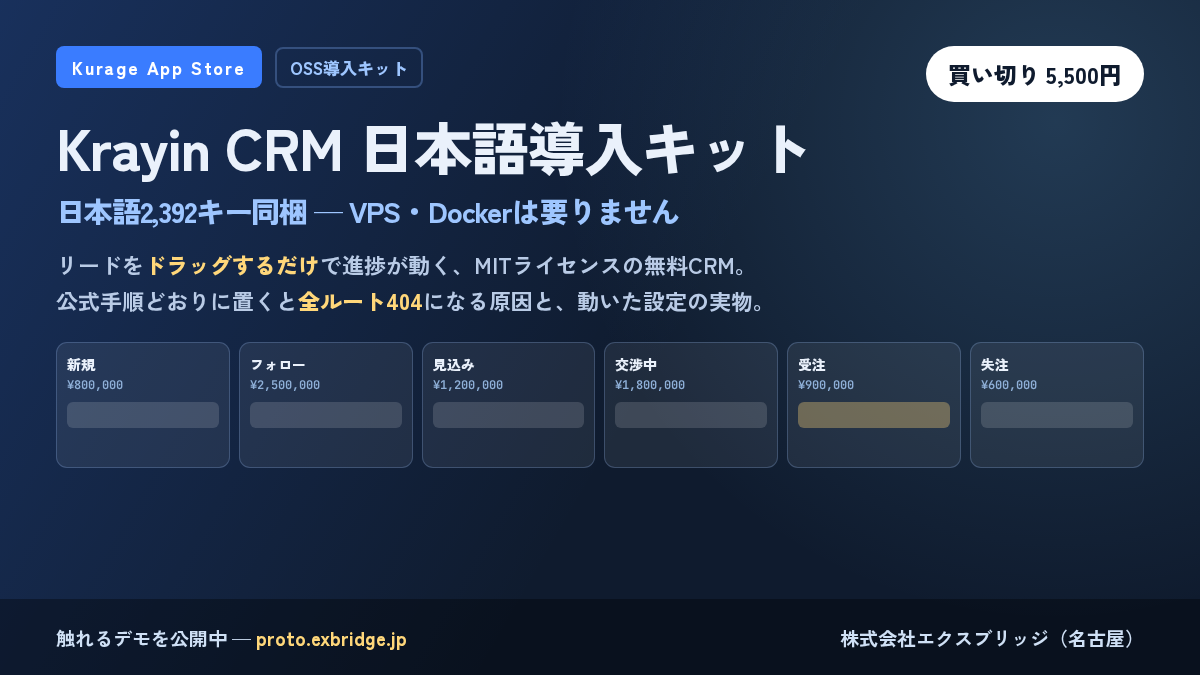
Task: Click the 日本語2,392キー同梱 subtitle text
Action: click(x=182, y=213)
